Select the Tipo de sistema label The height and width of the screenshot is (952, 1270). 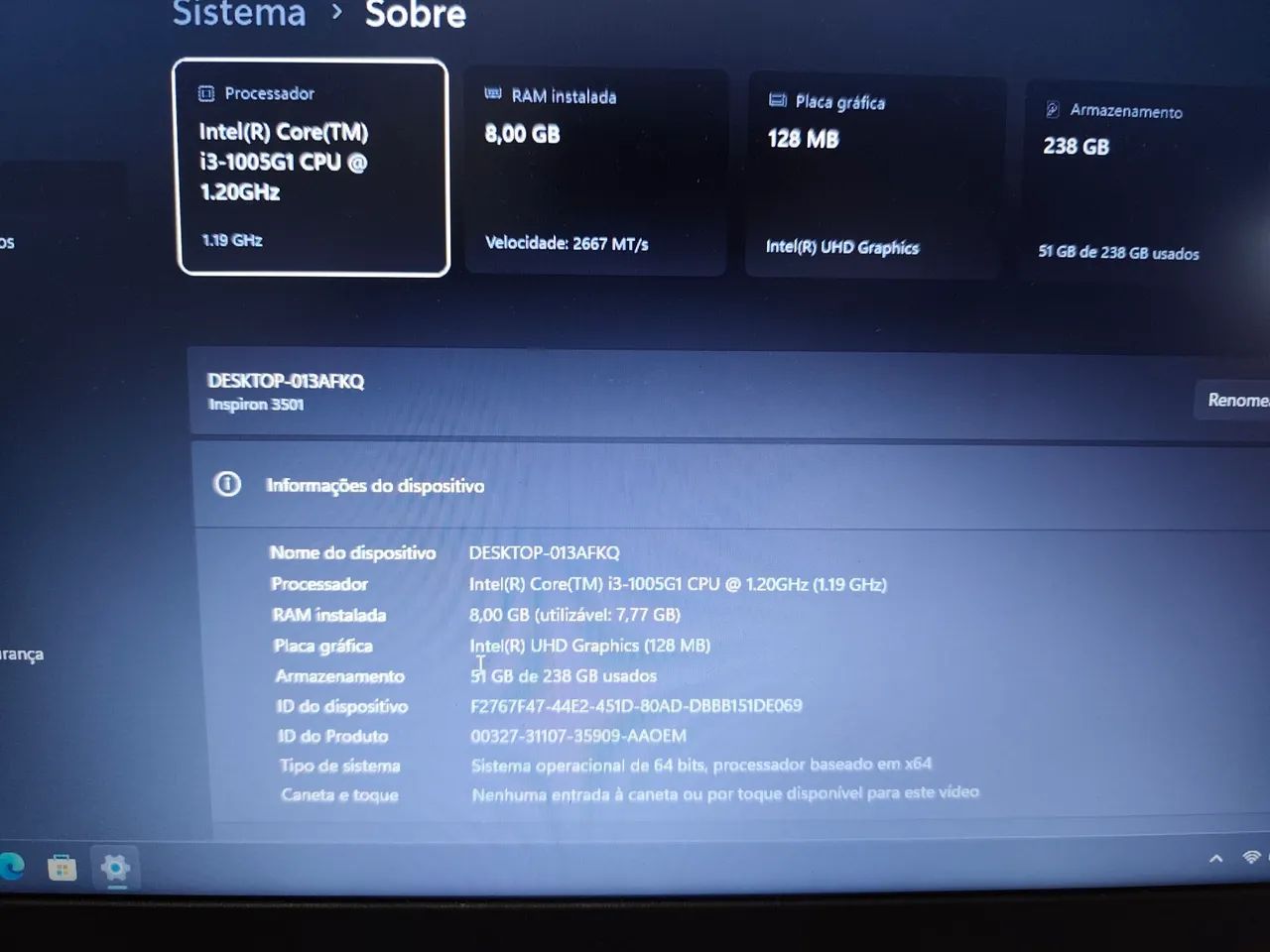pos(339,766)
